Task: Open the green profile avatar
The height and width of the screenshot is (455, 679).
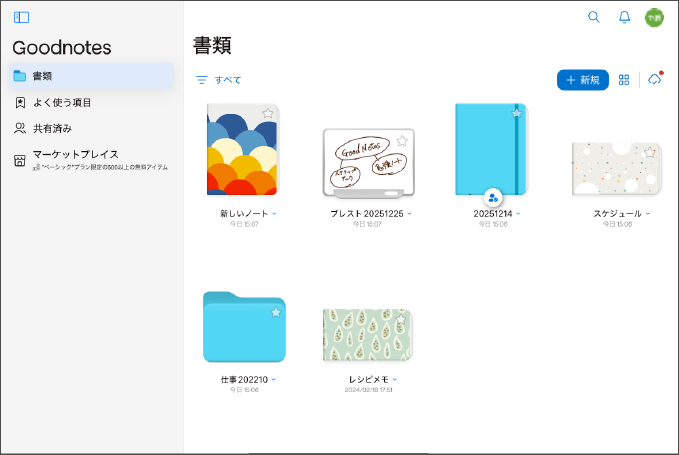Action: click(x=654, y=18)
